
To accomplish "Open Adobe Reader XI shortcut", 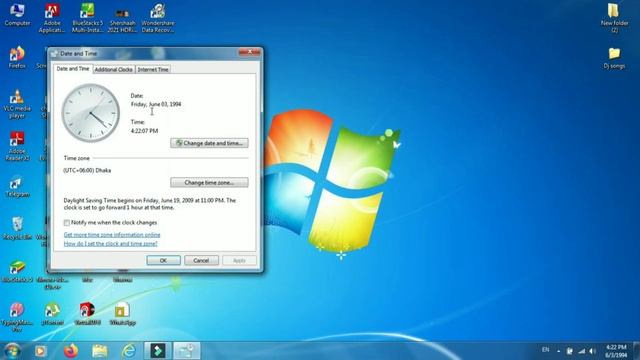I will (17, 146).
